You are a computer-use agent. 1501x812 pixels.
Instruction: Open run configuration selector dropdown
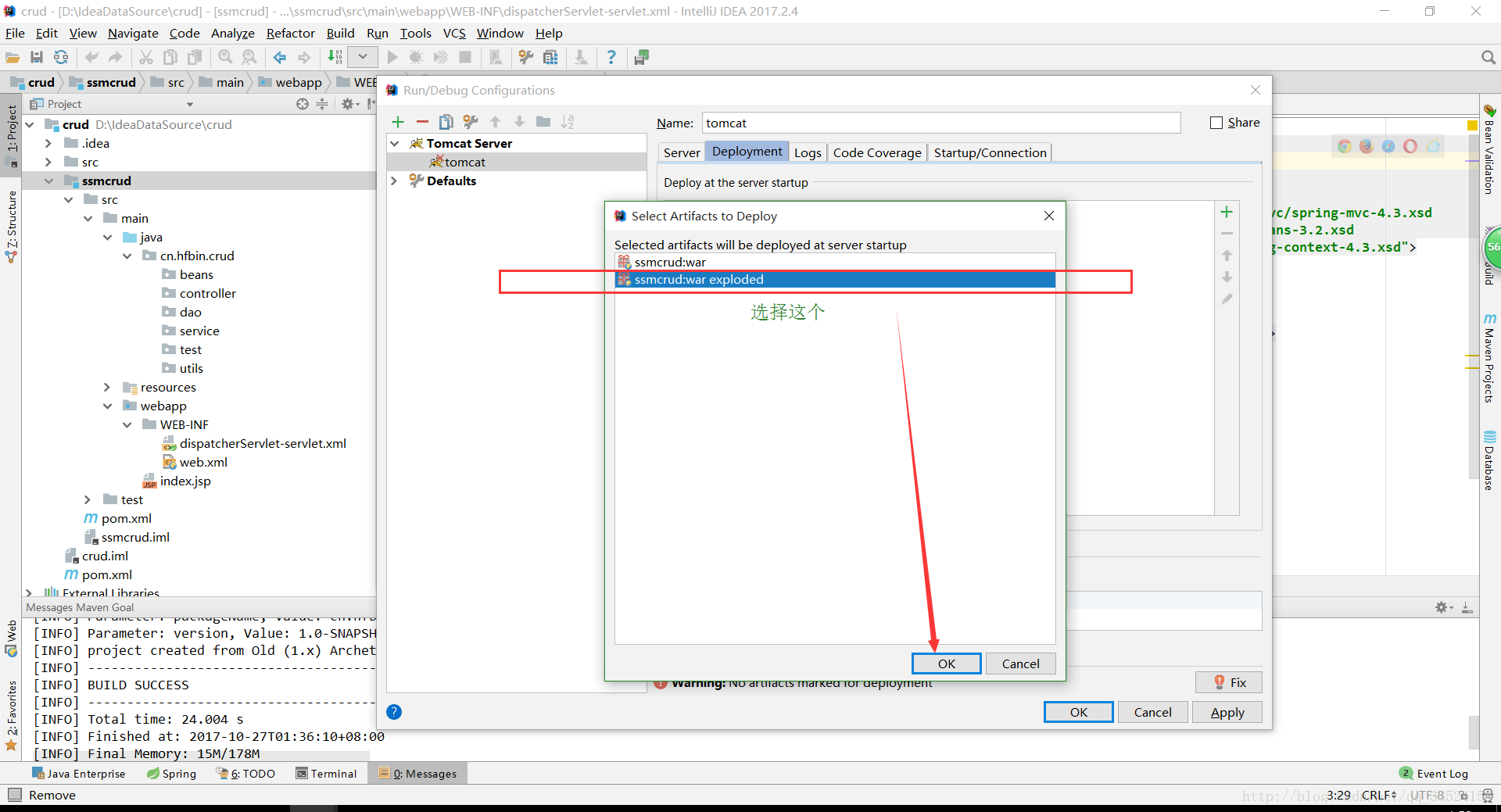coord(363,57)
